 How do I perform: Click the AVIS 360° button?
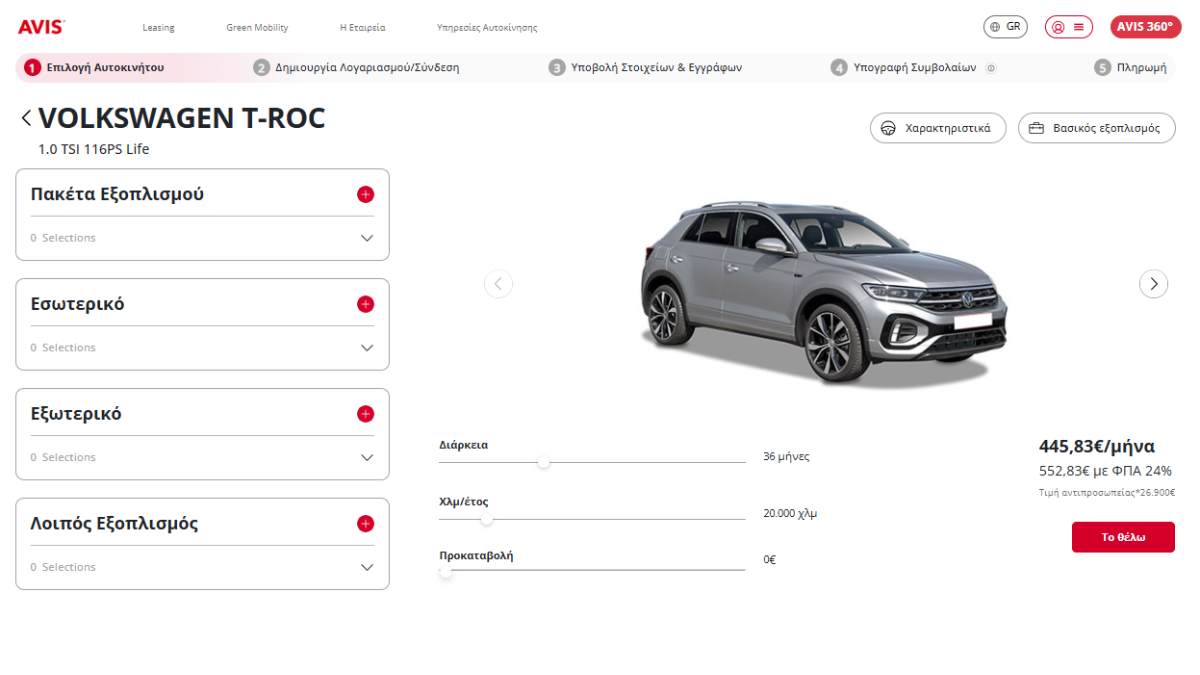click(x=1145, y=27)
